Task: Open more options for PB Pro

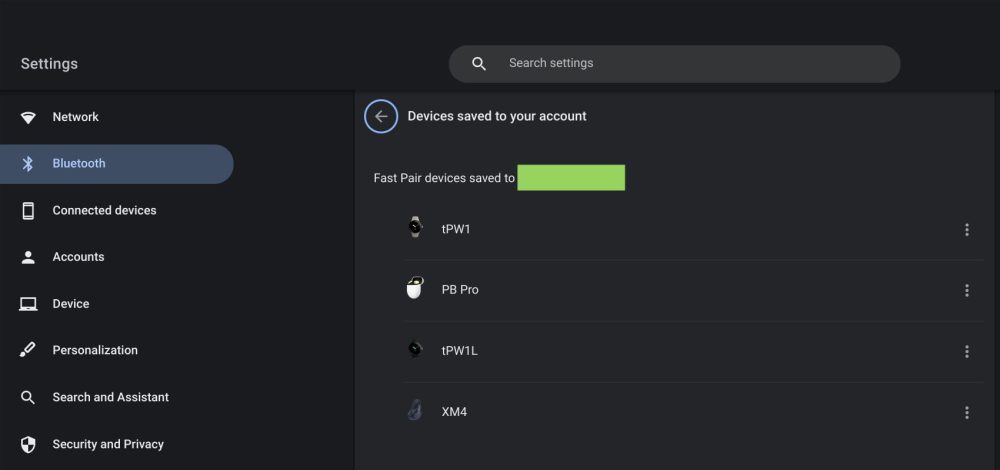Action: (966, 291)
